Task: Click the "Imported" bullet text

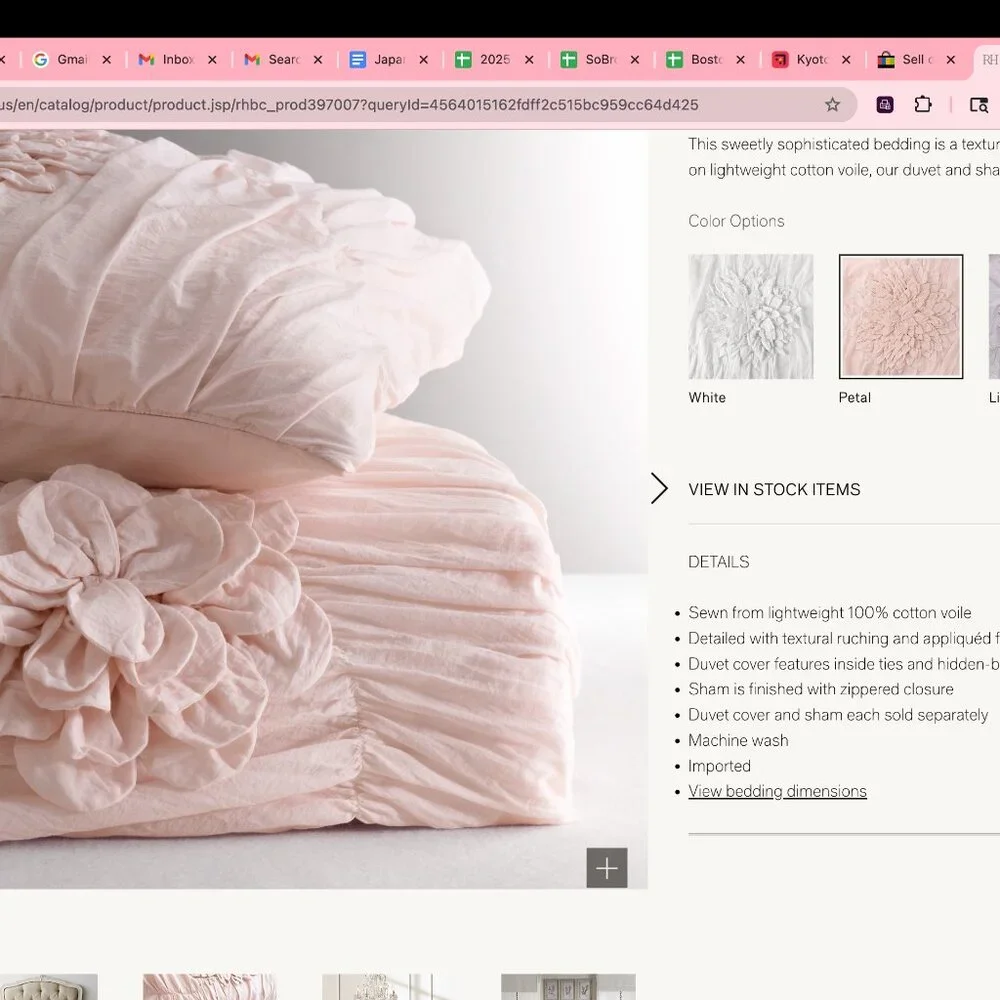Action: 719,766
